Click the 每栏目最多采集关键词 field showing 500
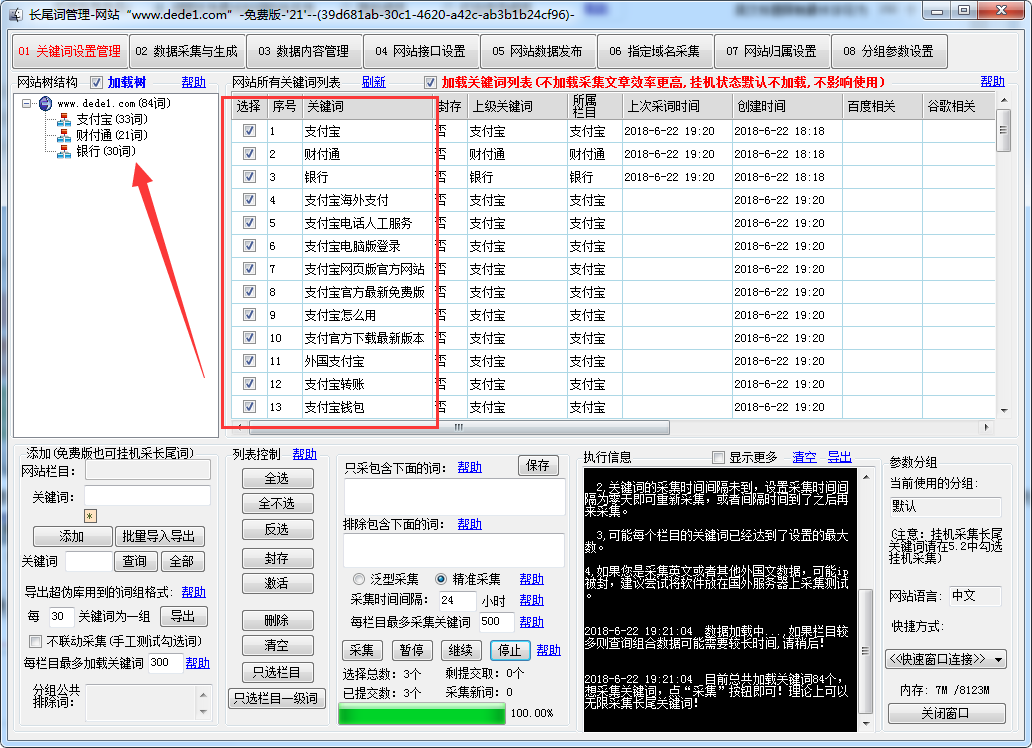Screen dimensions: 1032x748 point(495,622)
